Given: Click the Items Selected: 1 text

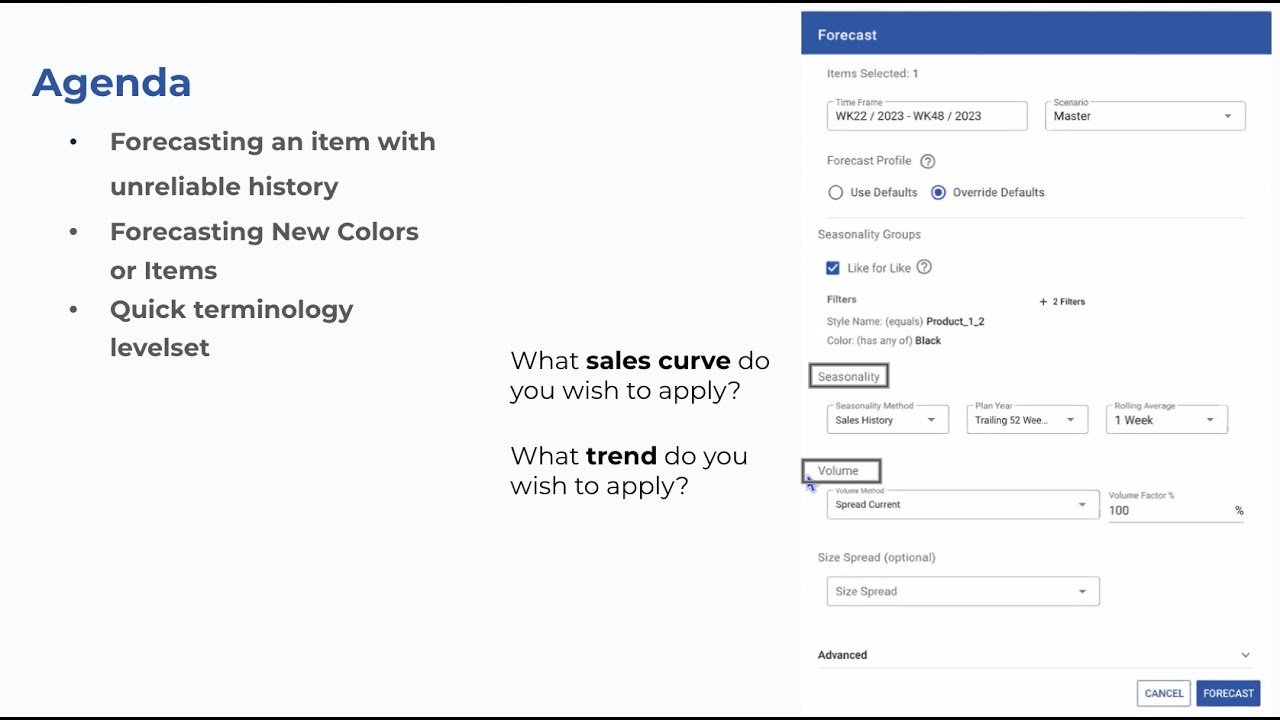Looking at the screenshot, I should (872, 73).
